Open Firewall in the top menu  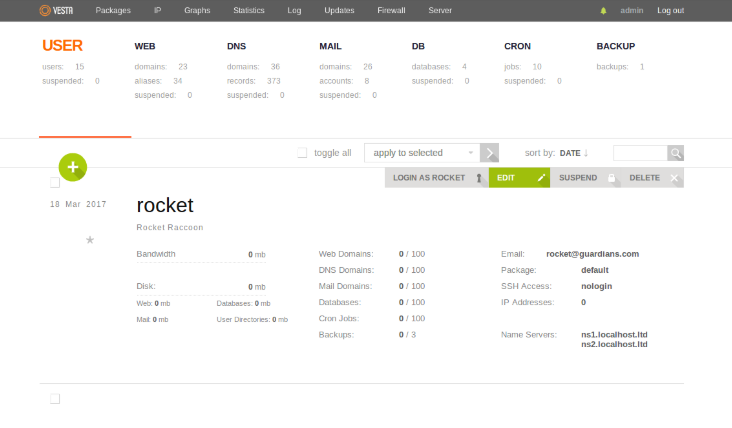click(391, 10)
